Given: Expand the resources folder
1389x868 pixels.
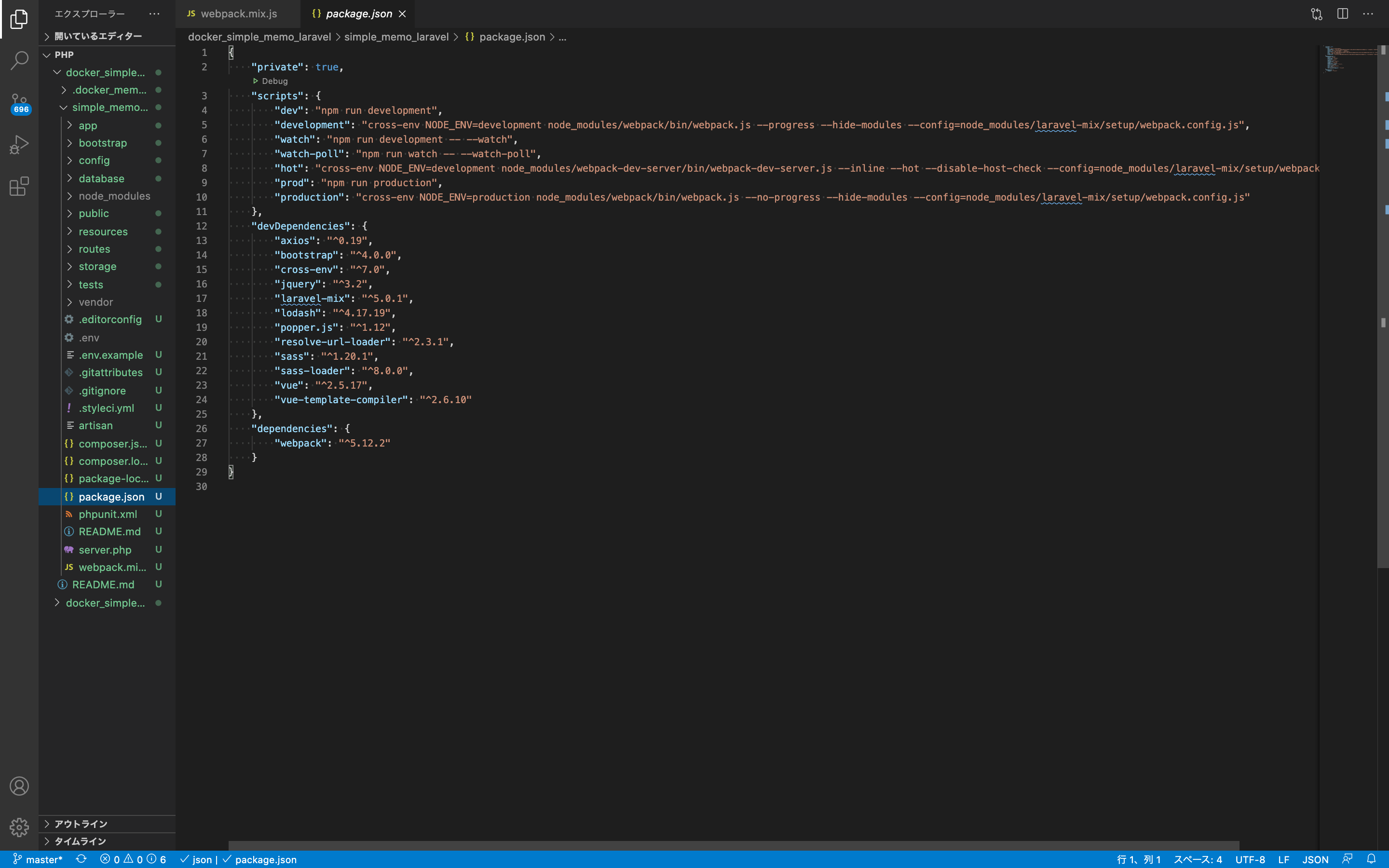Looking at the screenshot, I should (103, 231).
